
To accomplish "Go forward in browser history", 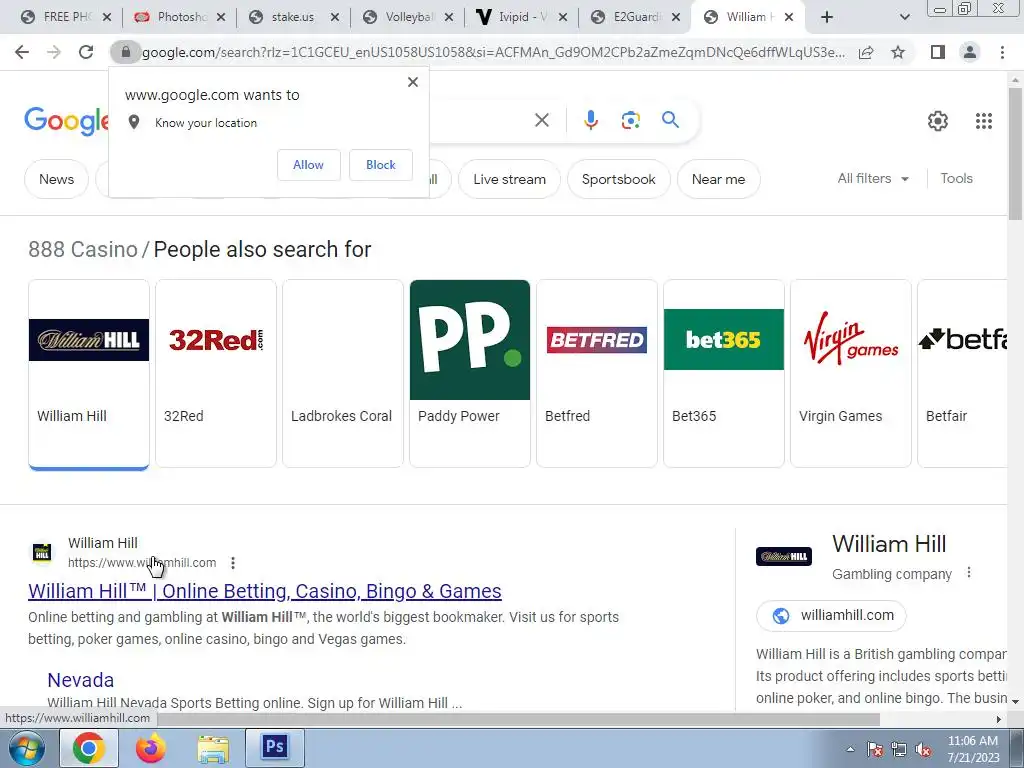I will 54,52.
